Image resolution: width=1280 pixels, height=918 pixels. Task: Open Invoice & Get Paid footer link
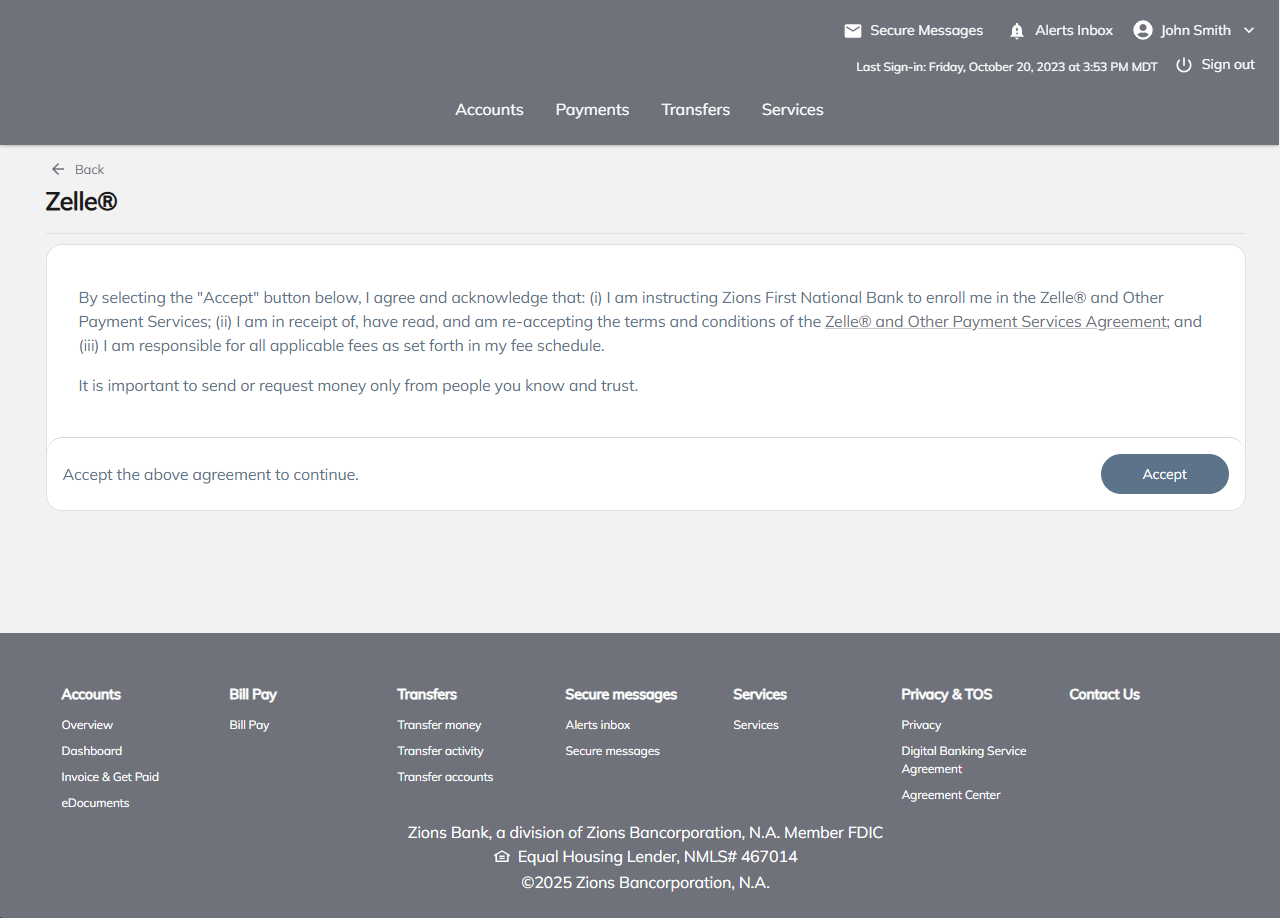pos(110,777)
